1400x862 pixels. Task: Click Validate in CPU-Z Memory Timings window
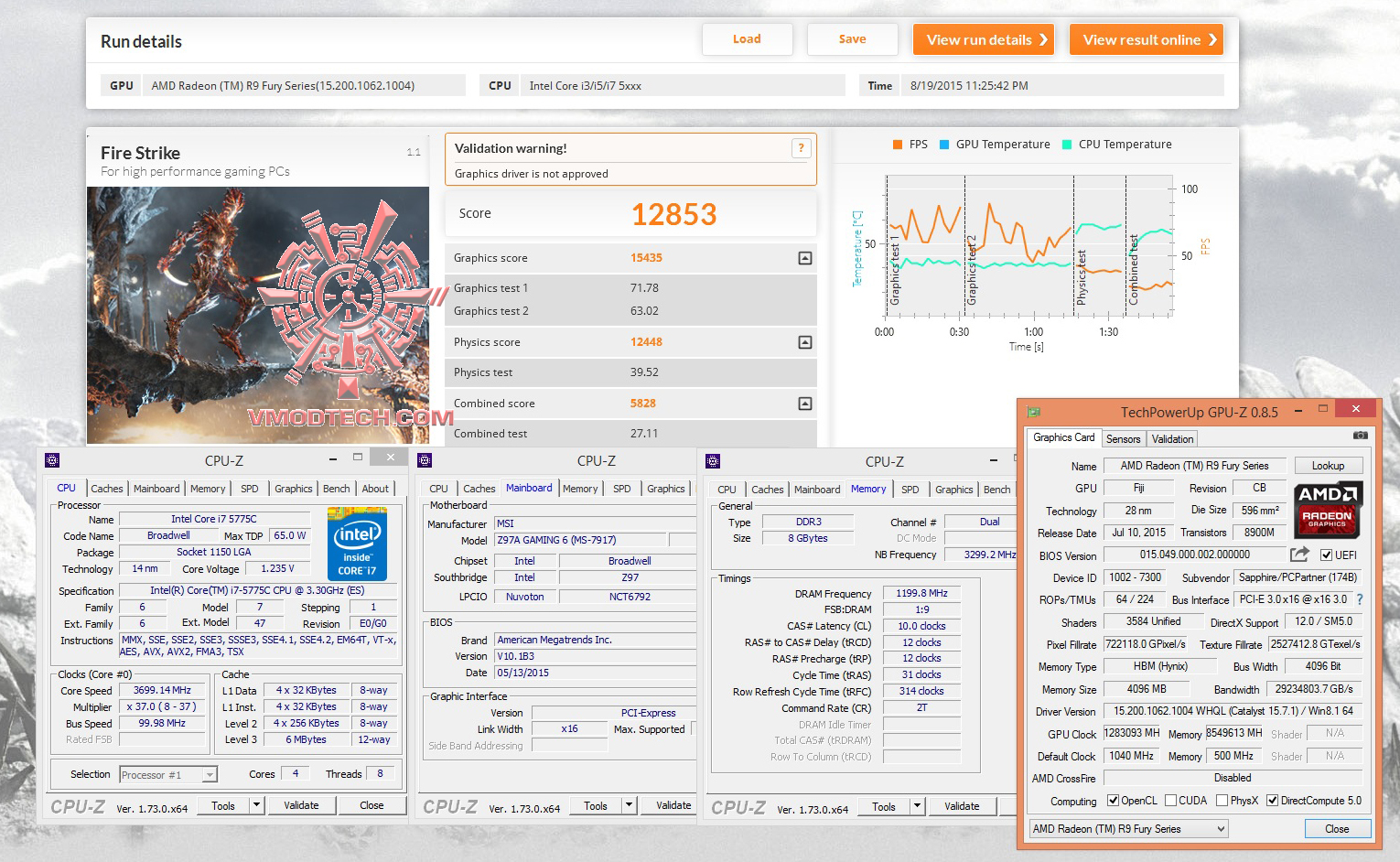pyautogui.click(x=962, y=806)
